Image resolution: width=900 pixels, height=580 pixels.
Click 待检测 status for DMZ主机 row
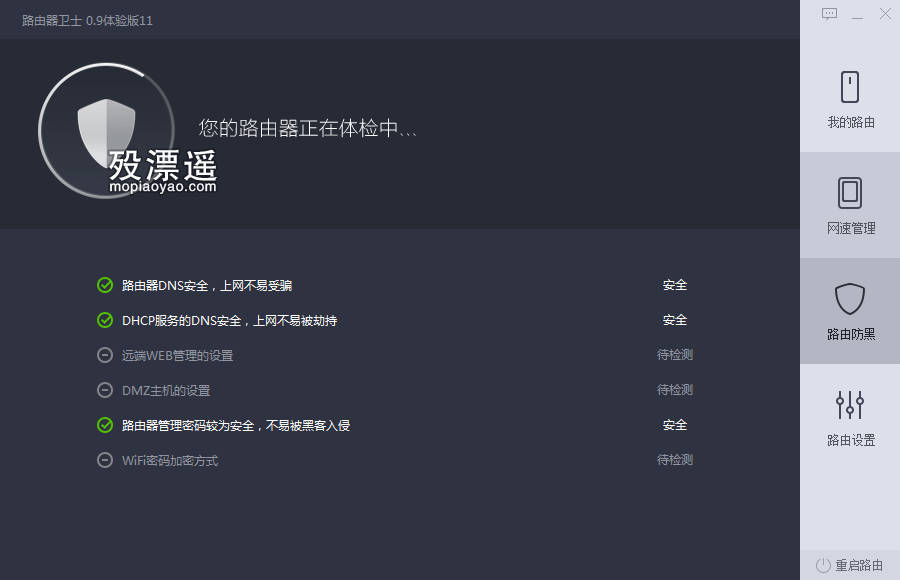point(675,390)
